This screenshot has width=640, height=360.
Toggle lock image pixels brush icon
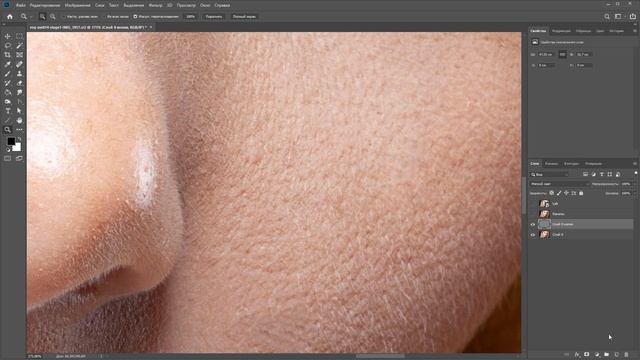pos(559,193)
